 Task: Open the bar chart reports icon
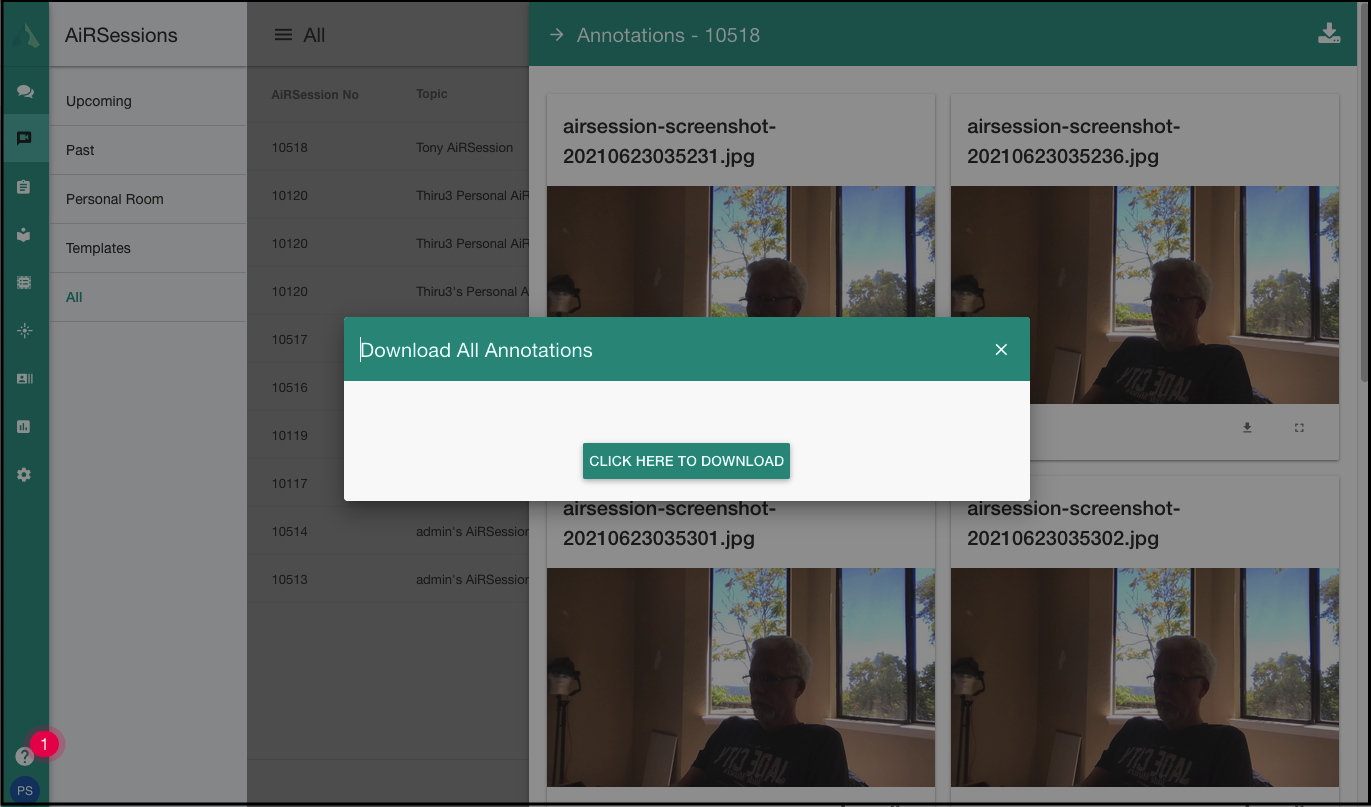tap(25, 427)
